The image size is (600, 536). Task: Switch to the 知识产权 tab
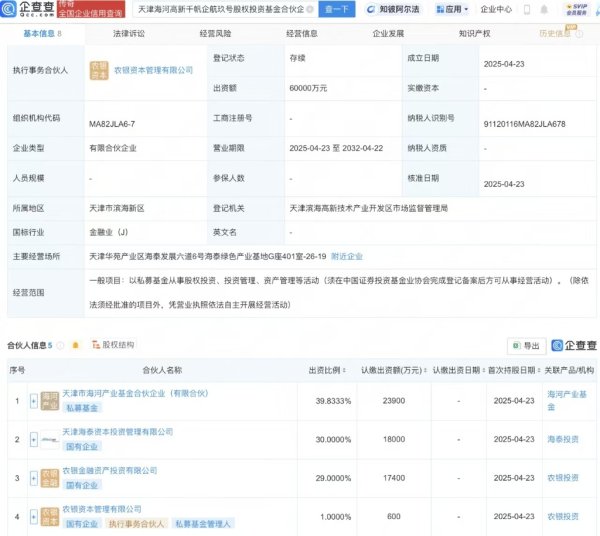(474, 33)
